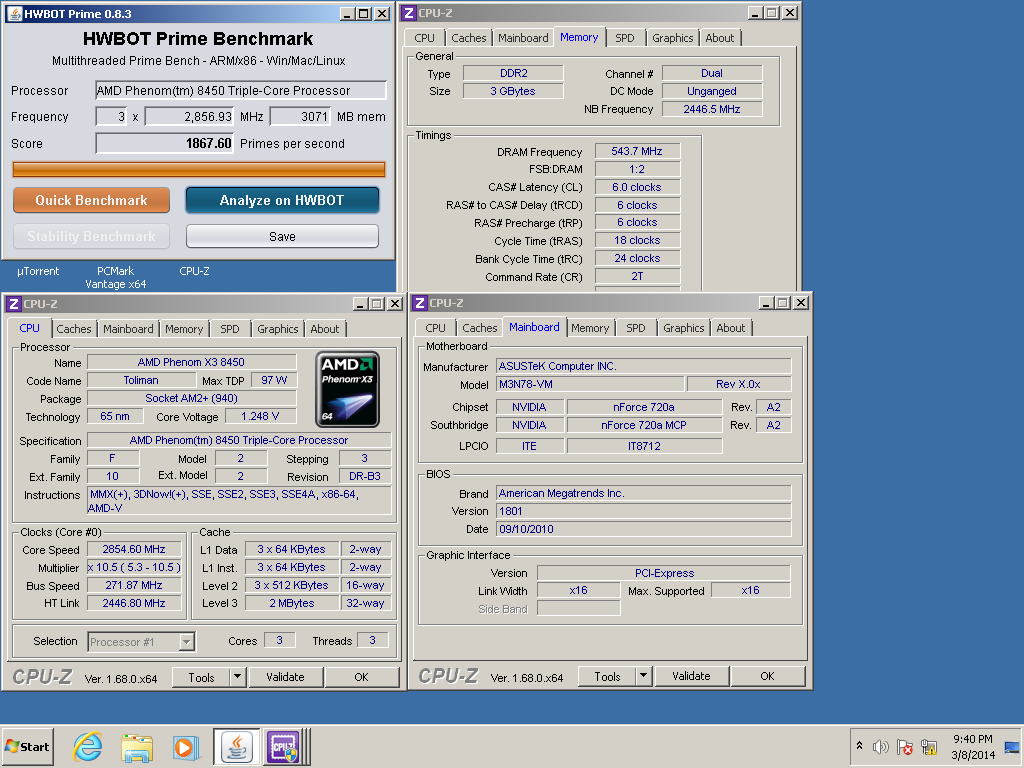Viewport: 1024px width, 768px height.
Task: Switch to the CPU-Z taskbar item
Action: (283, 747)
